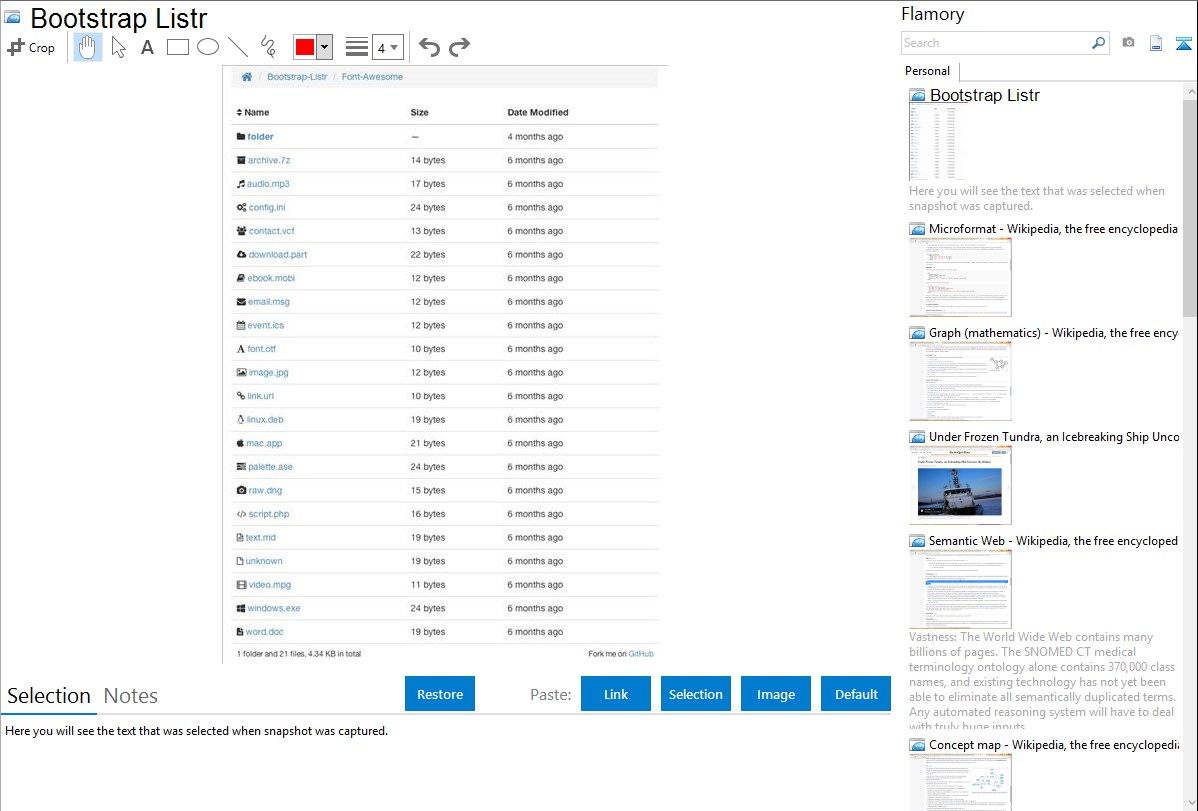Screen dimensions: 1198x811
Task: Click the image.jpg file name
Action: tap(268, 373)
